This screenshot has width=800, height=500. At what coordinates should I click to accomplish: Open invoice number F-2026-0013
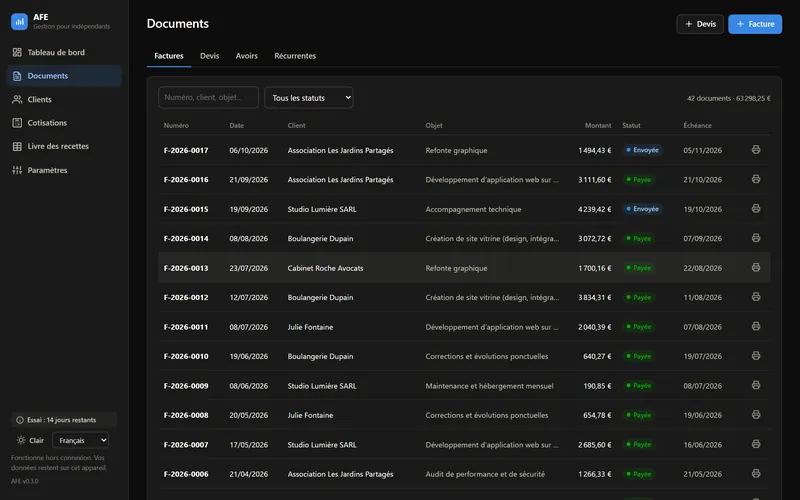tap(186, 268)
